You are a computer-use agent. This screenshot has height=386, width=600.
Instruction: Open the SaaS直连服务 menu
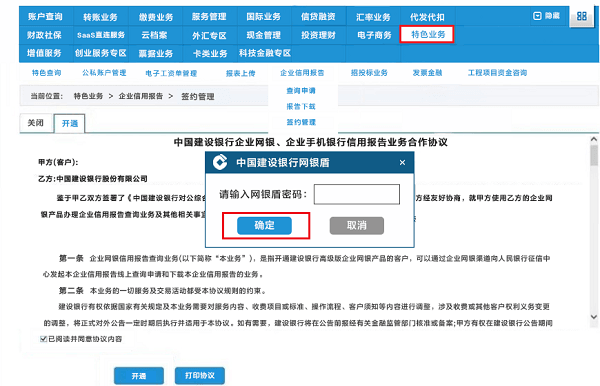tap(101, 35)
